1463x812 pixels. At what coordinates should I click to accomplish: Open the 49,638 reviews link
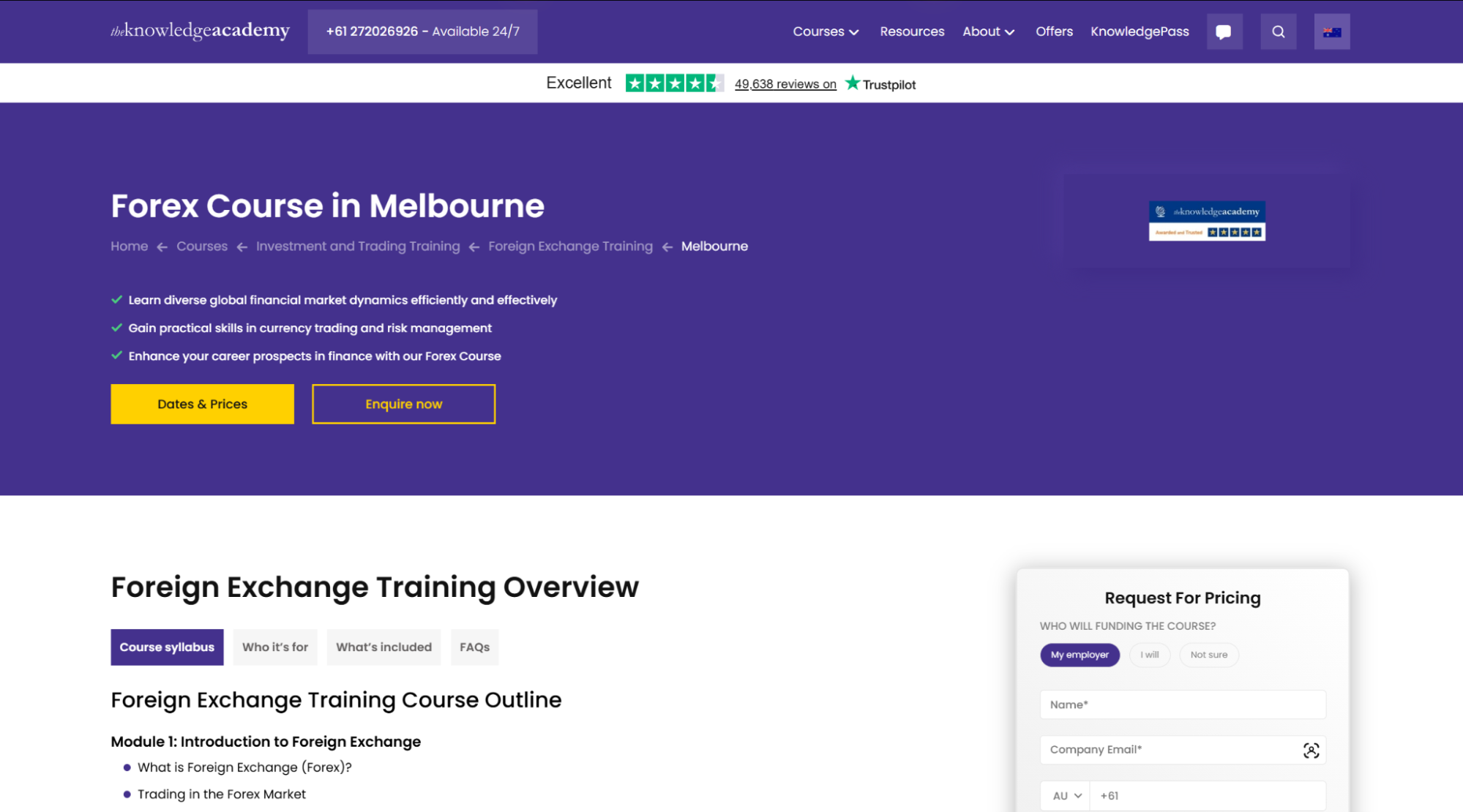[x=785, y=84]
